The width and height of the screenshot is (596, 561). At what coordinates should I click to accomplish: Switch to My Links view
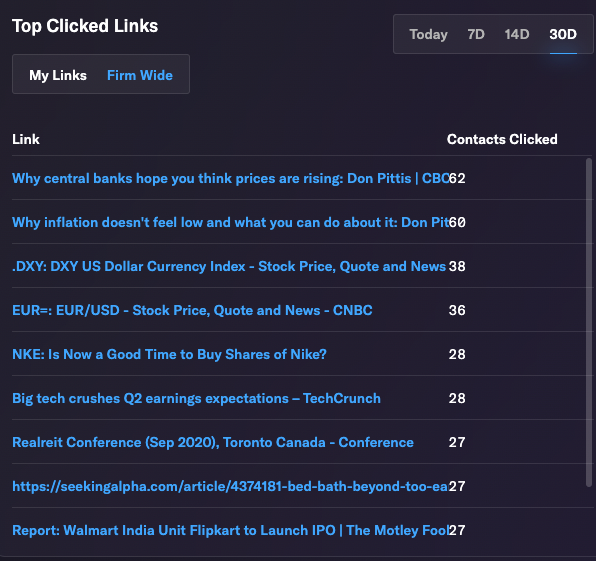[58, 75]
